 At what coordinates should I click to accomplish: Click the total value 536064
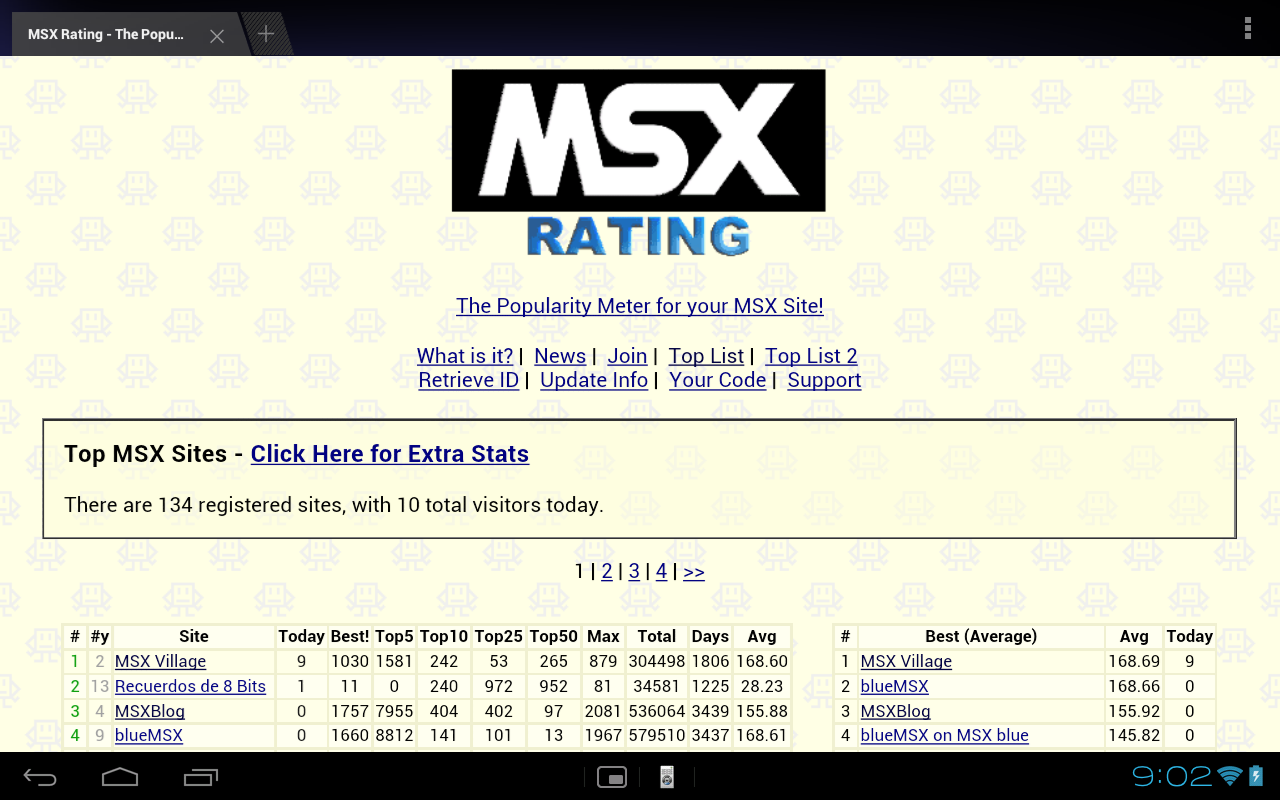(x=657, y=711)
